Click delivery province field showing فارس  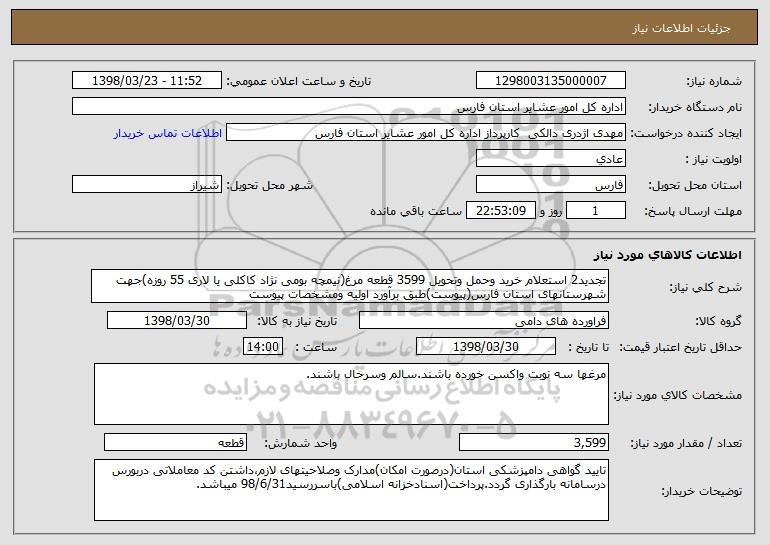[x=551, y=185]
